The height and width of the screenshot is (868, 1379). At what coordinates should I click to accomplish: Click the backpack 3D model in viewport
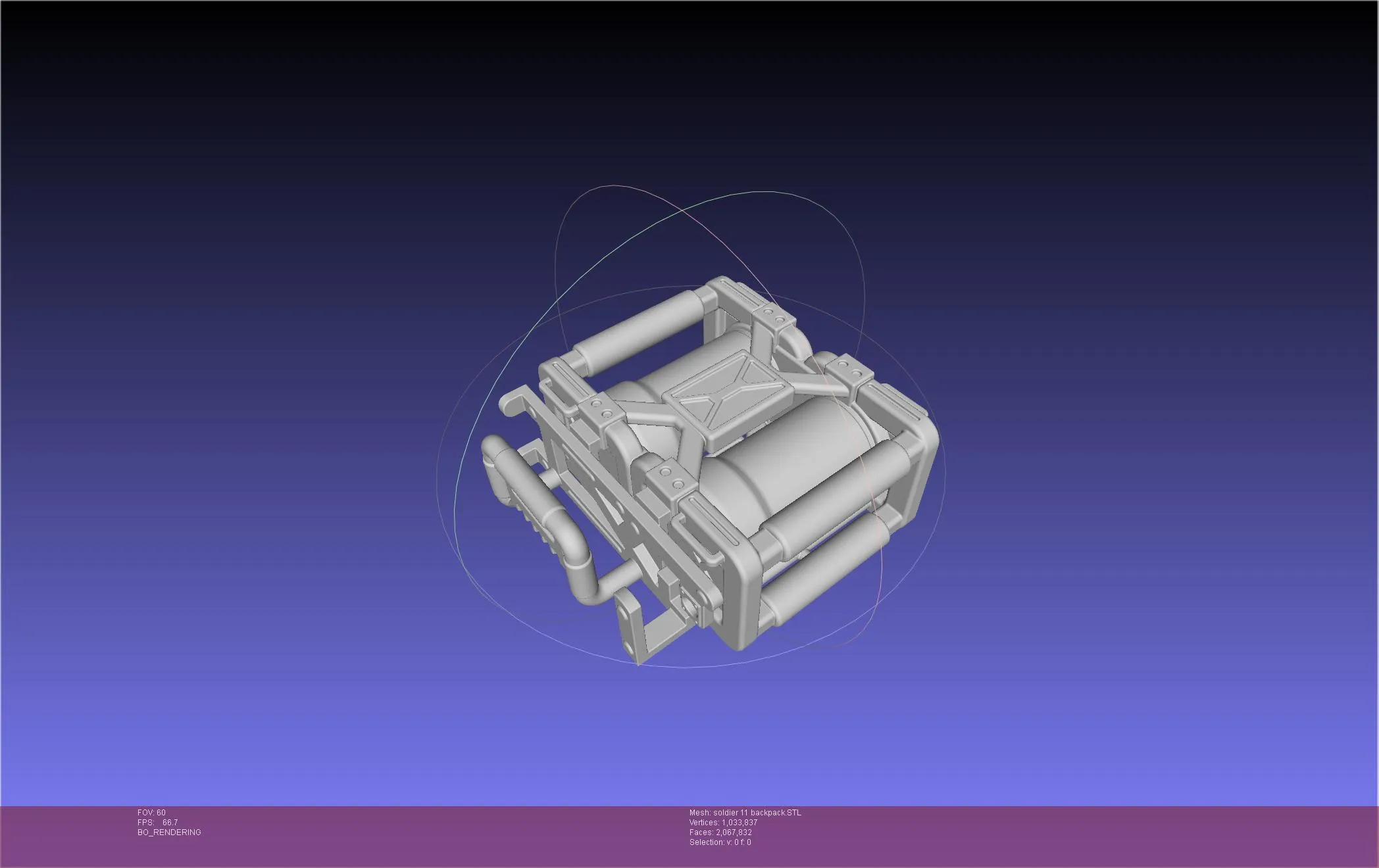pyautogui.click(x=709, y=471)
